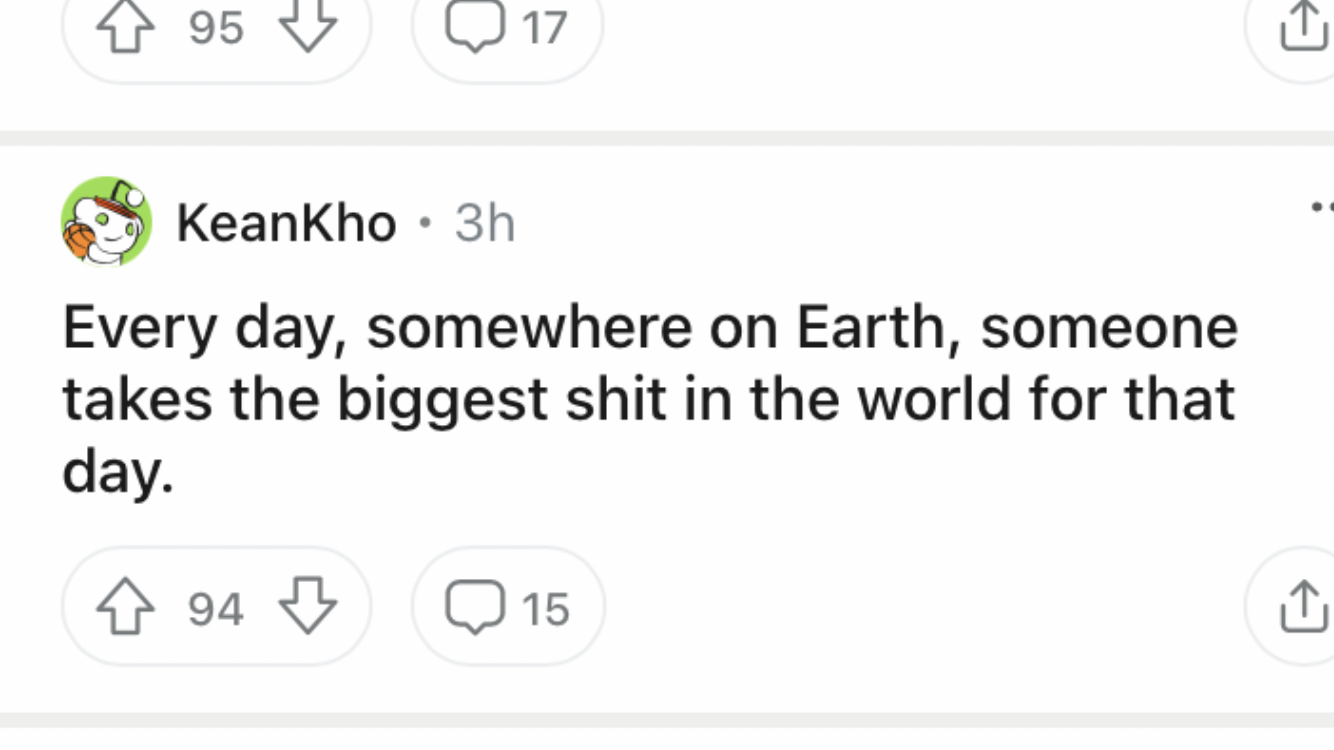Upvote KeanKho's post with 94 points
Image resolution: width=1334 pixels, height=750 pixels.
click(125, 607)
